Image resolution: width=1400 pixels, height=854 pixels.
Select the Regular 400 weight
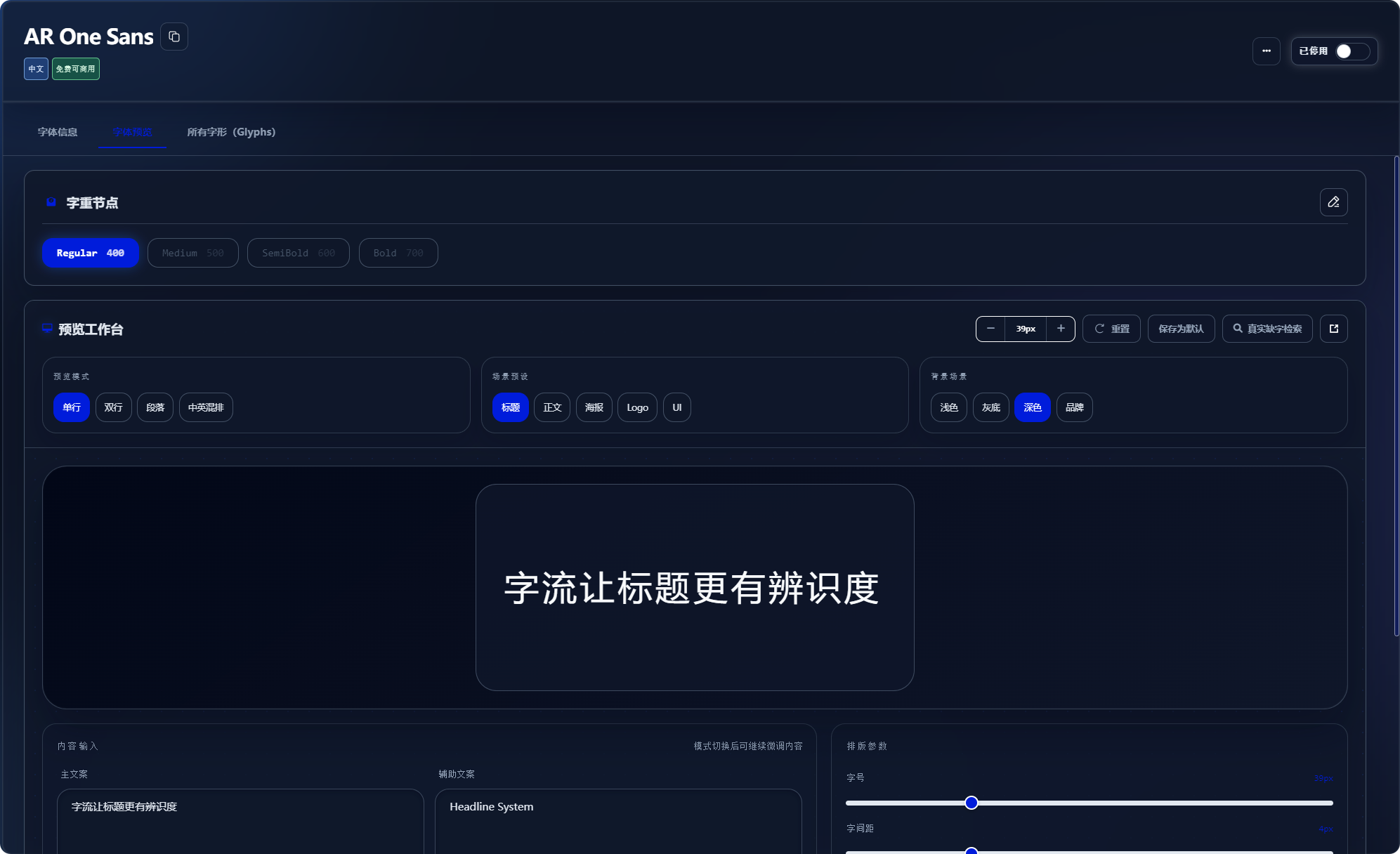(x=91, y=253)
